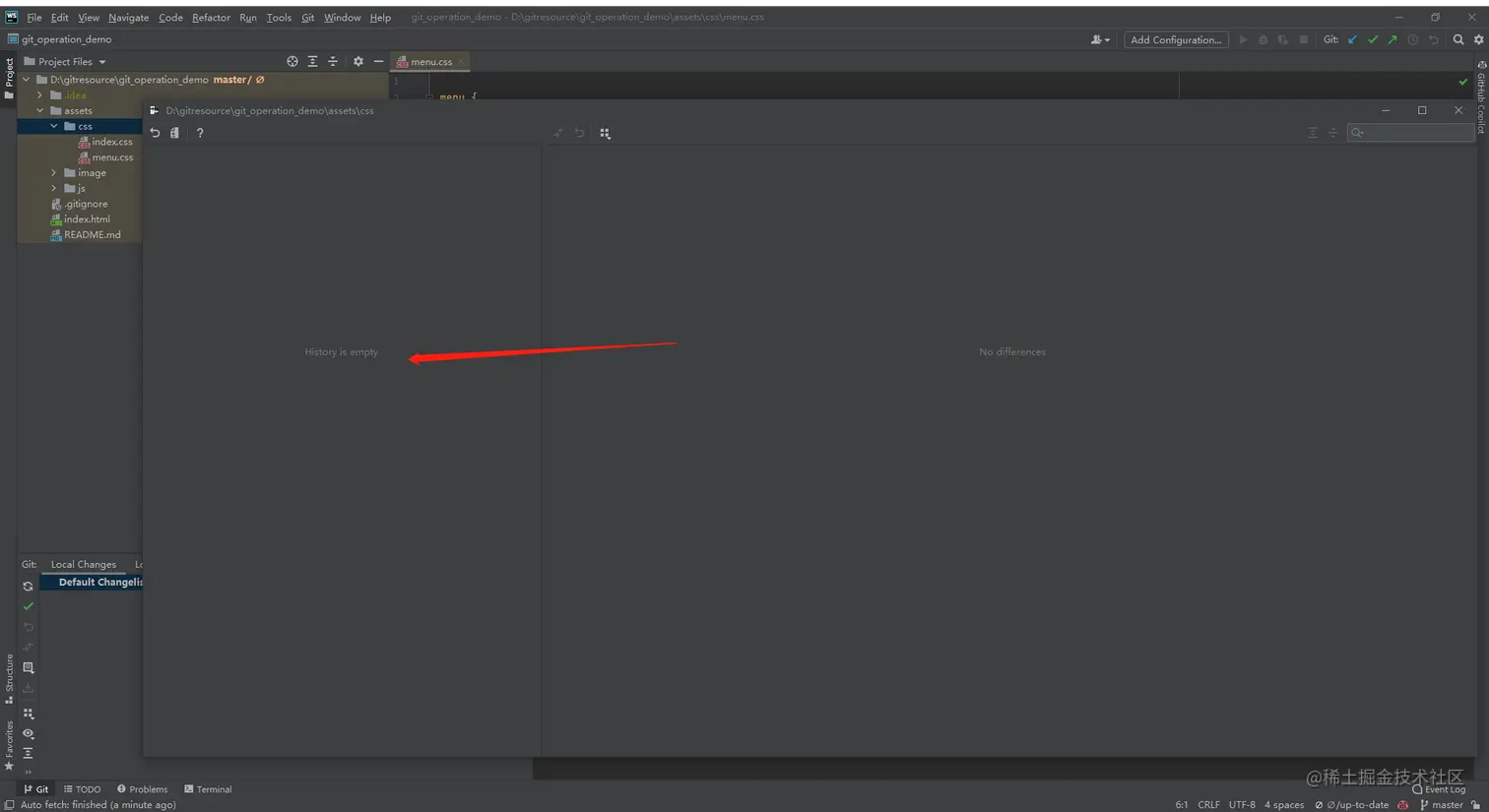The width and height of the screenshot is (1489, 812).
Task: Click the lock icon at the status bar's right end
Action: [1475, 805]
